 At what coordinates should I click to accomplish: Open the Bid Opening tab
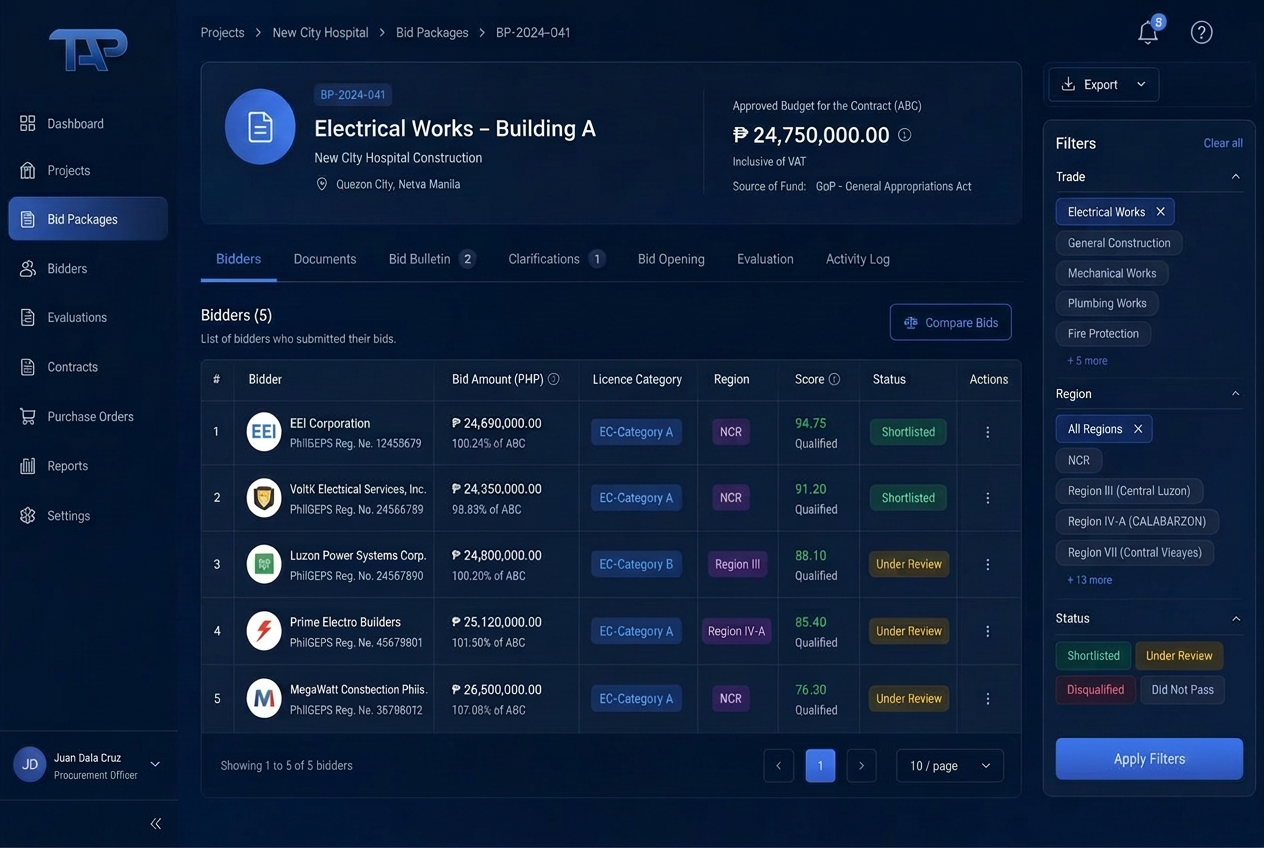tap(671, 259)
